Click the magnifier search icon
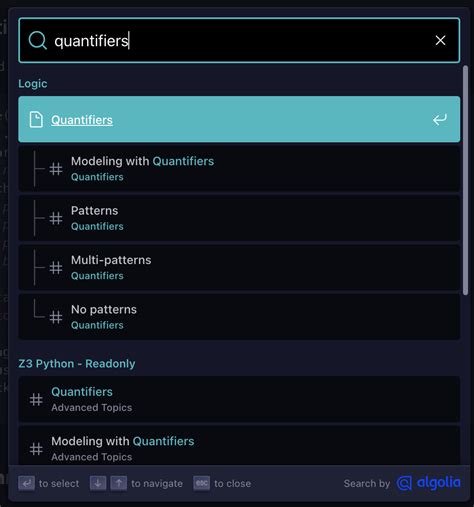 (x=37, y=40)
